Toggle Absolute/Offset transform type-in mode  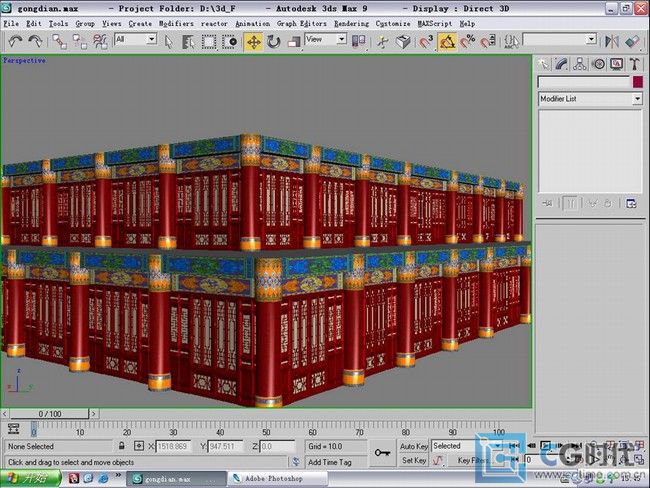pyautogui.click(x=139, y=446)
